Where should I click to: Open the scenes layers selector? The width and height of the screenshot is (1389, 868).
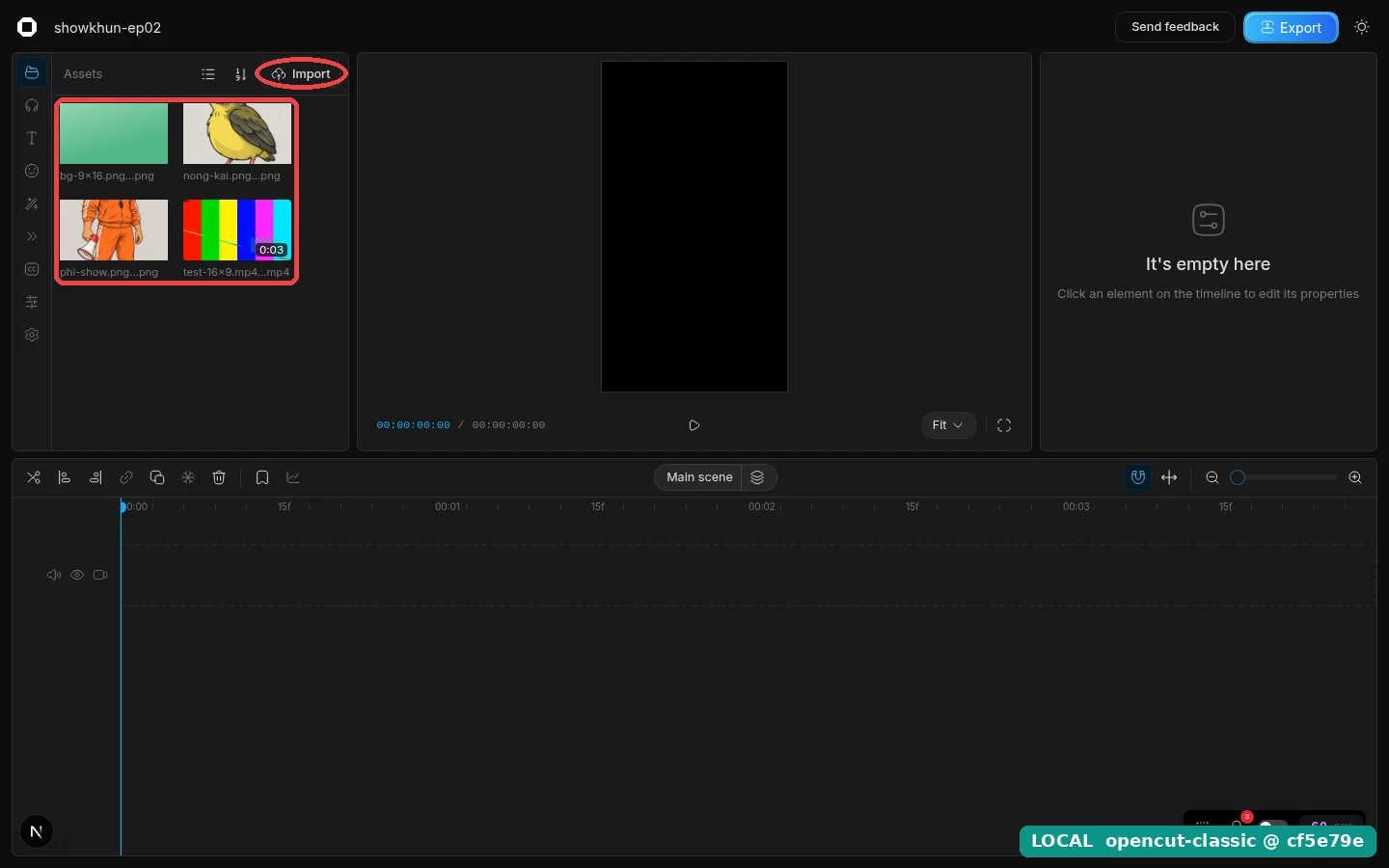(x=757, y=477)
